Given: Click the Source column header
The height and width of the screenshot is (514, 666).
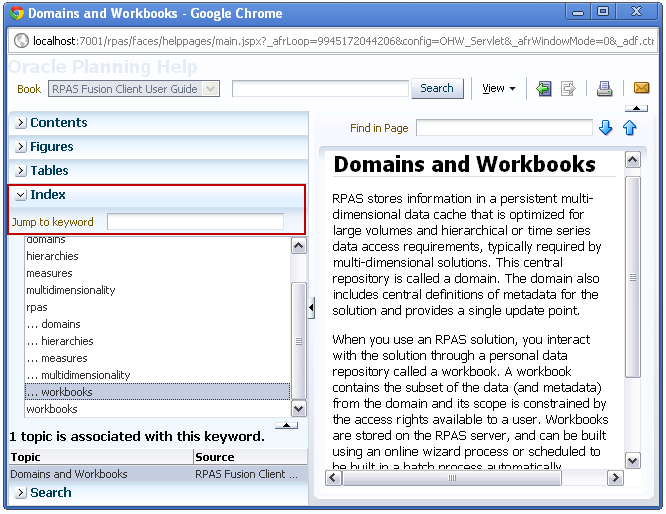Looking at the screenshot, I should pyautogui.click(x=251, y=457).
